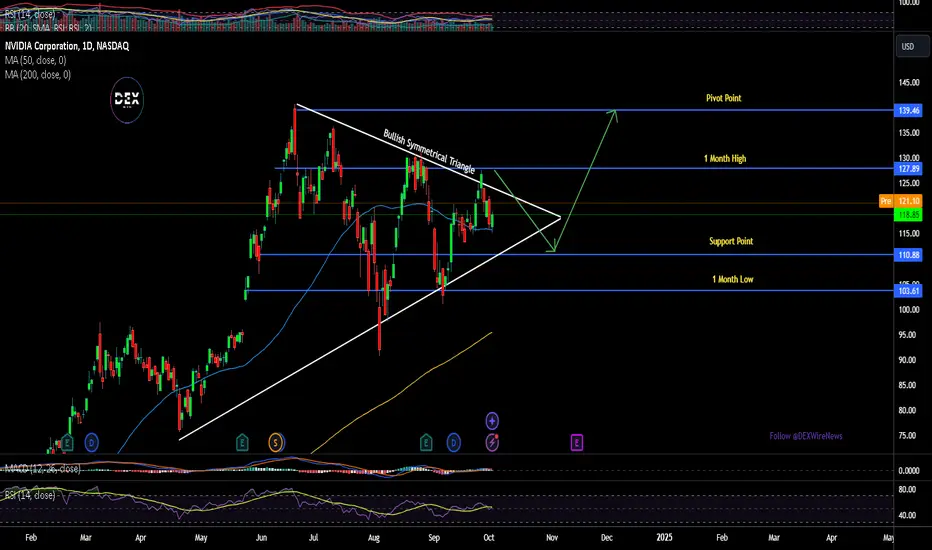Select the RSI (14, close) legend below MACD
Image resolution: width=932 pixels, height=550 pixels.
[30, 495]
